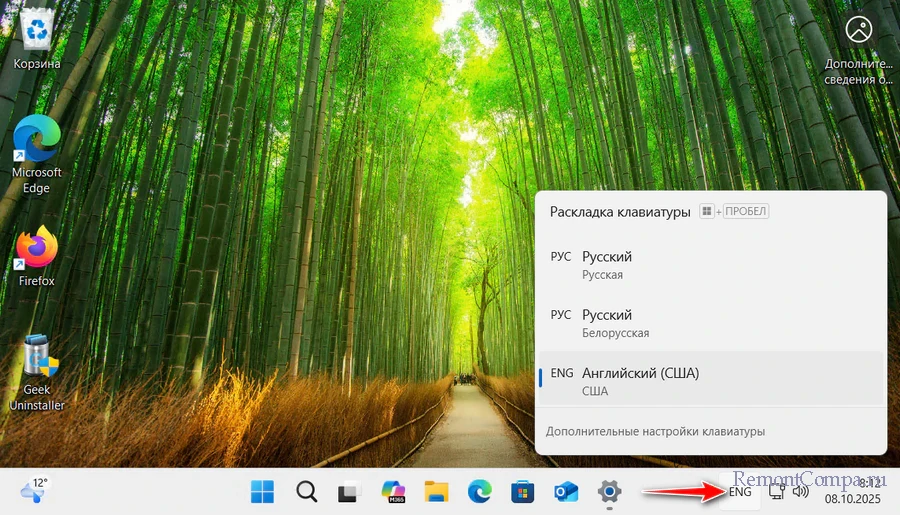Click the ENG language indicator in tray

[740, 492]
